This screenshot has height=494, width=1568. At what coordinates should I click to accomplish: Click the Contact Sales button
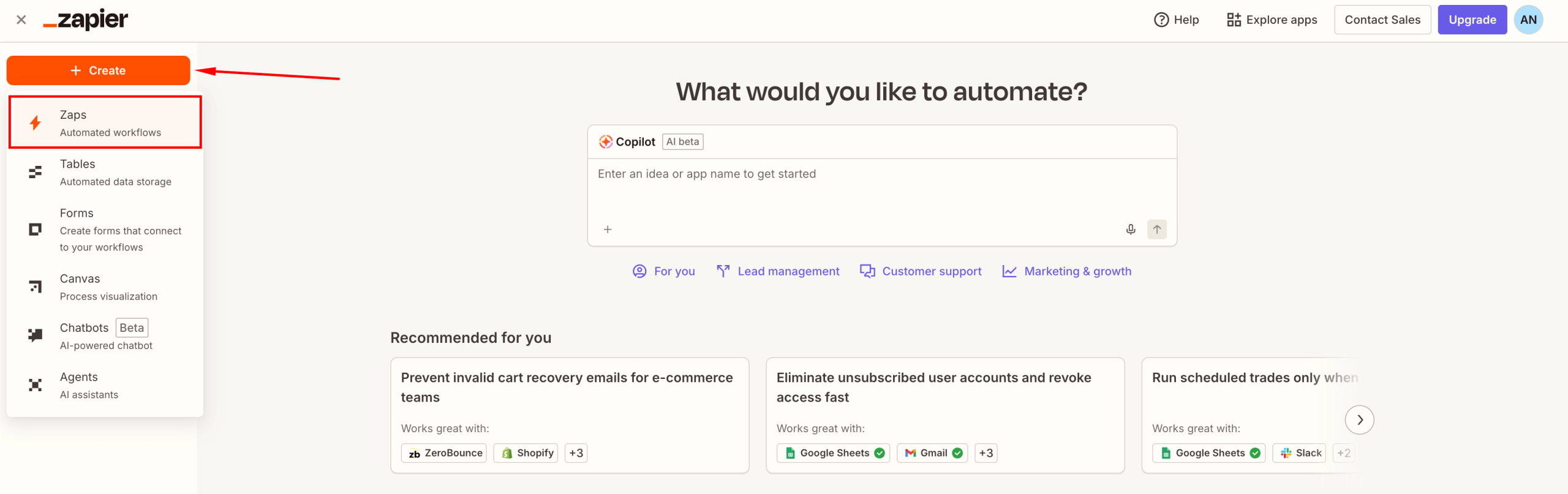click(x=1382, y=20)
